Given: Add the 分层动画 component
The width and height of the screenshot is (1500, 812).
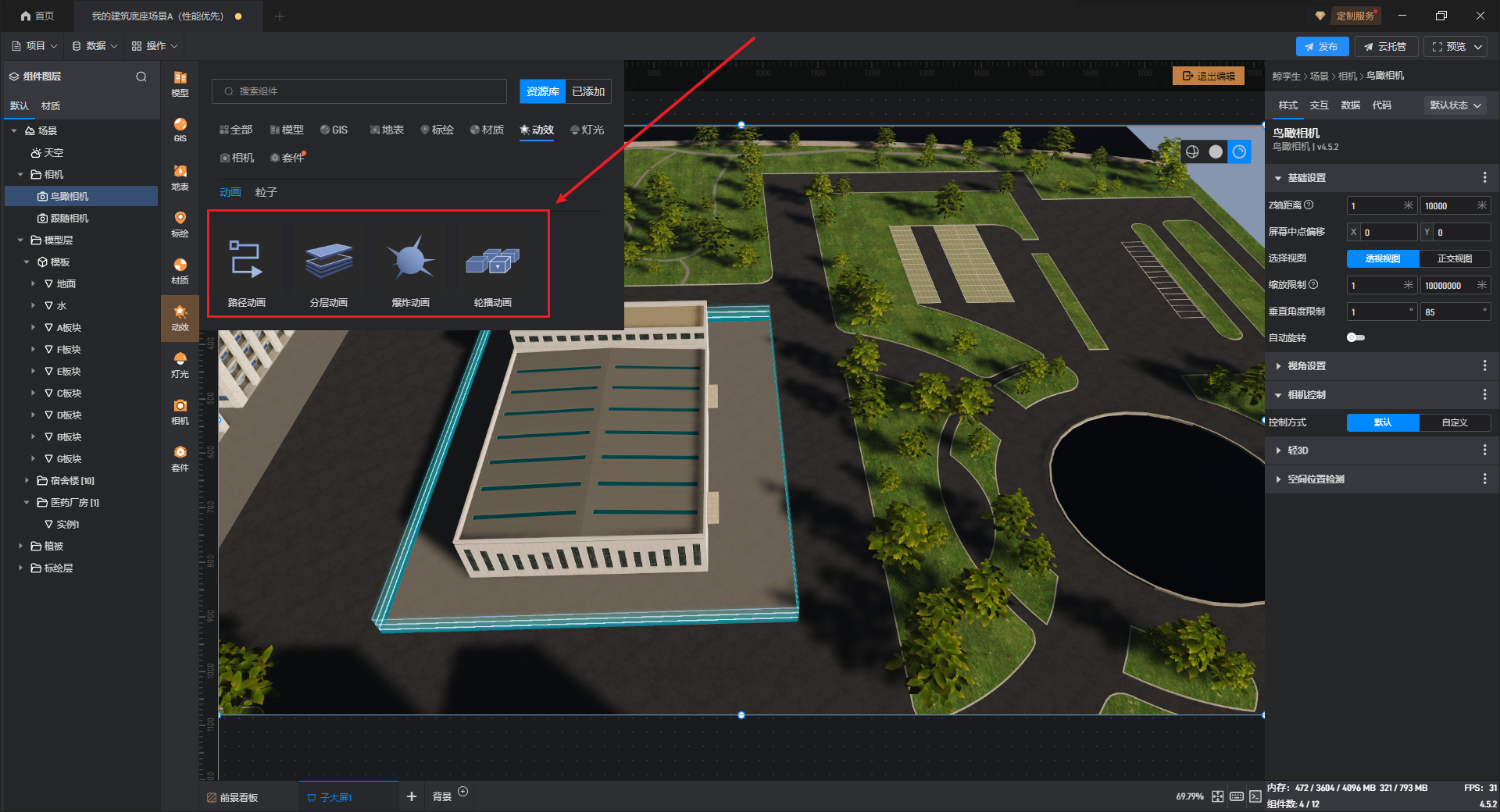Looking at the screenshot, I should [x=329, y=269].
